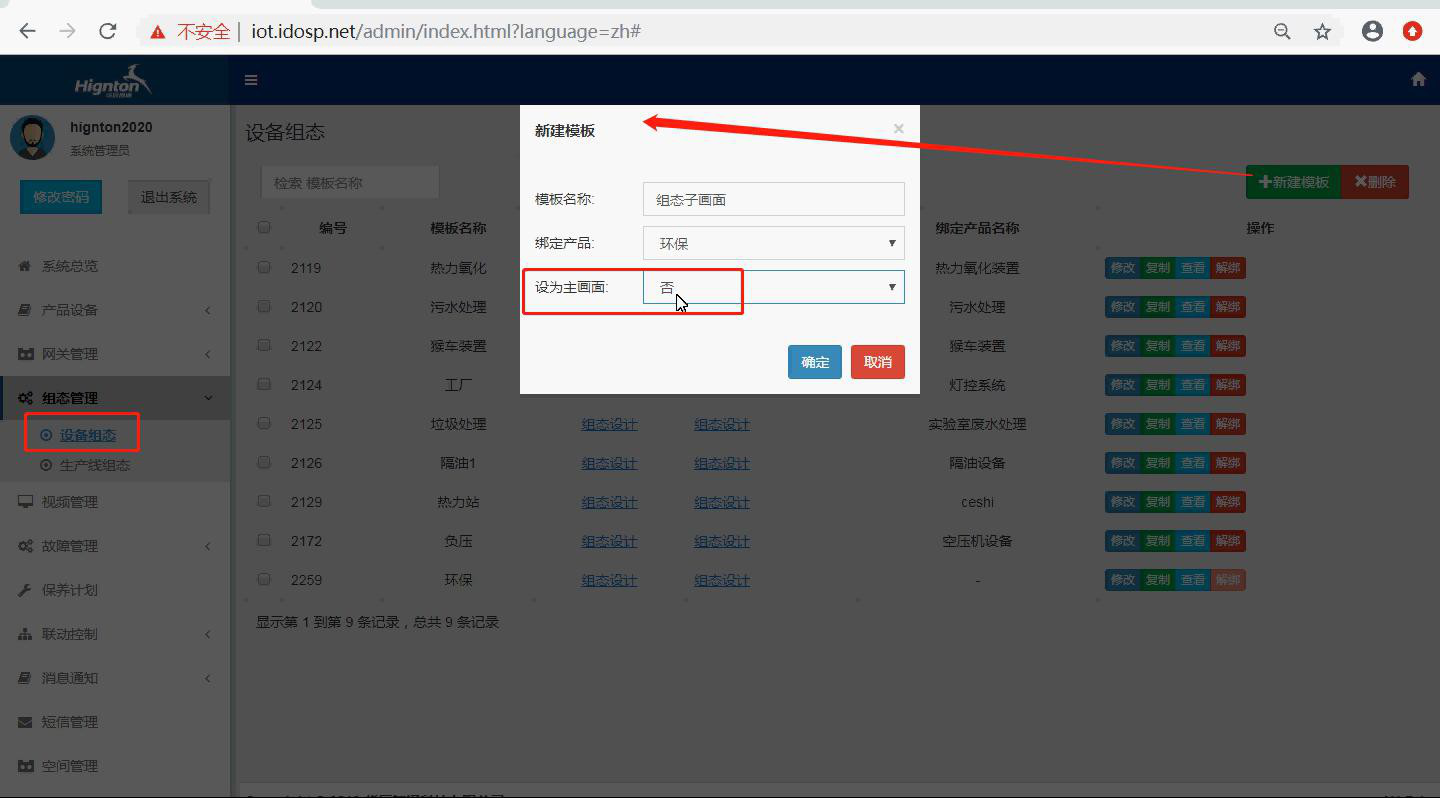1440x798 pixels.
Task: Click the browser back arrow
Action: point(27,31)
